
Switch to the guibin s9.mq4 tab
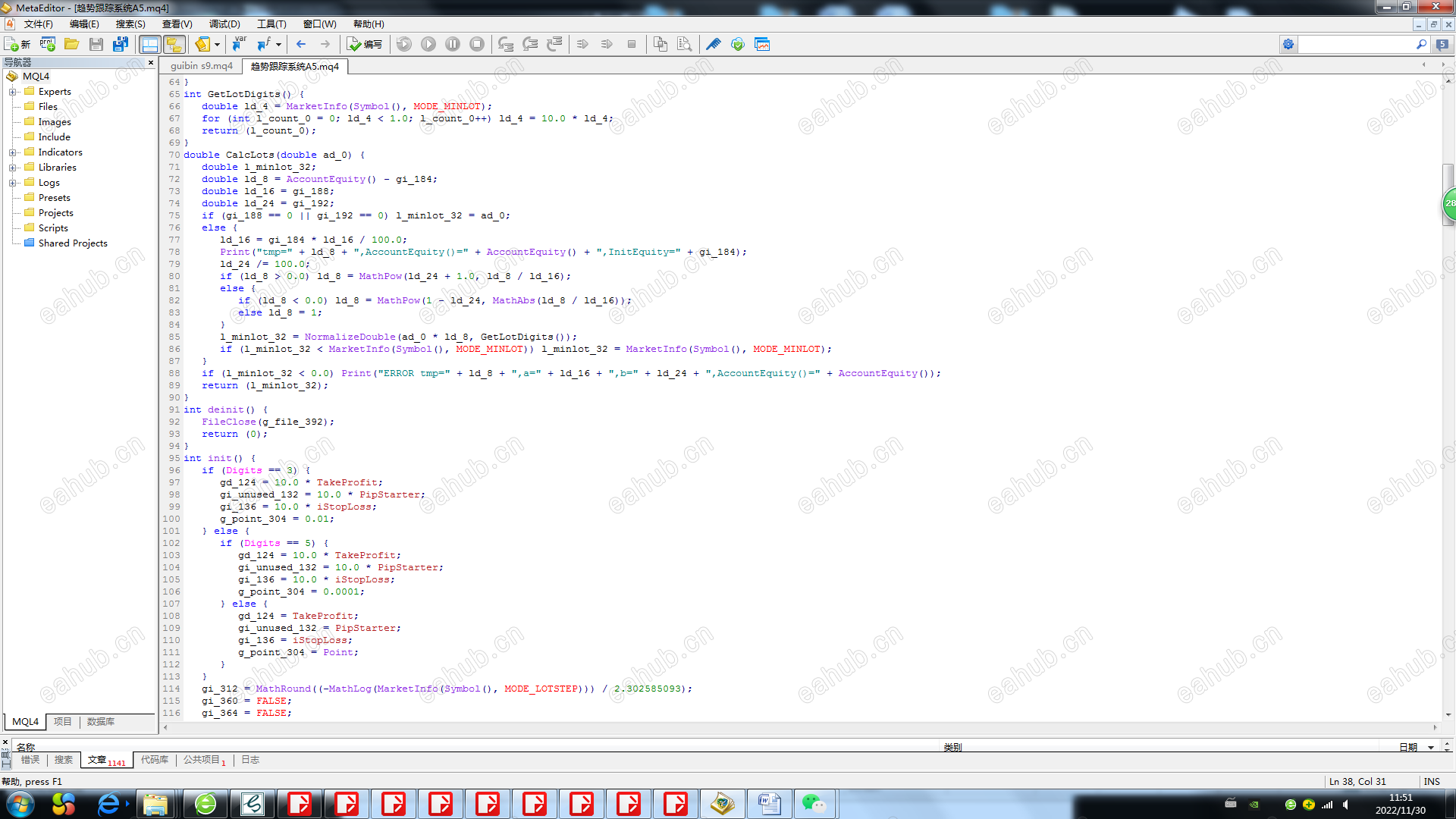pyautogui.click(x=202, y=66)
